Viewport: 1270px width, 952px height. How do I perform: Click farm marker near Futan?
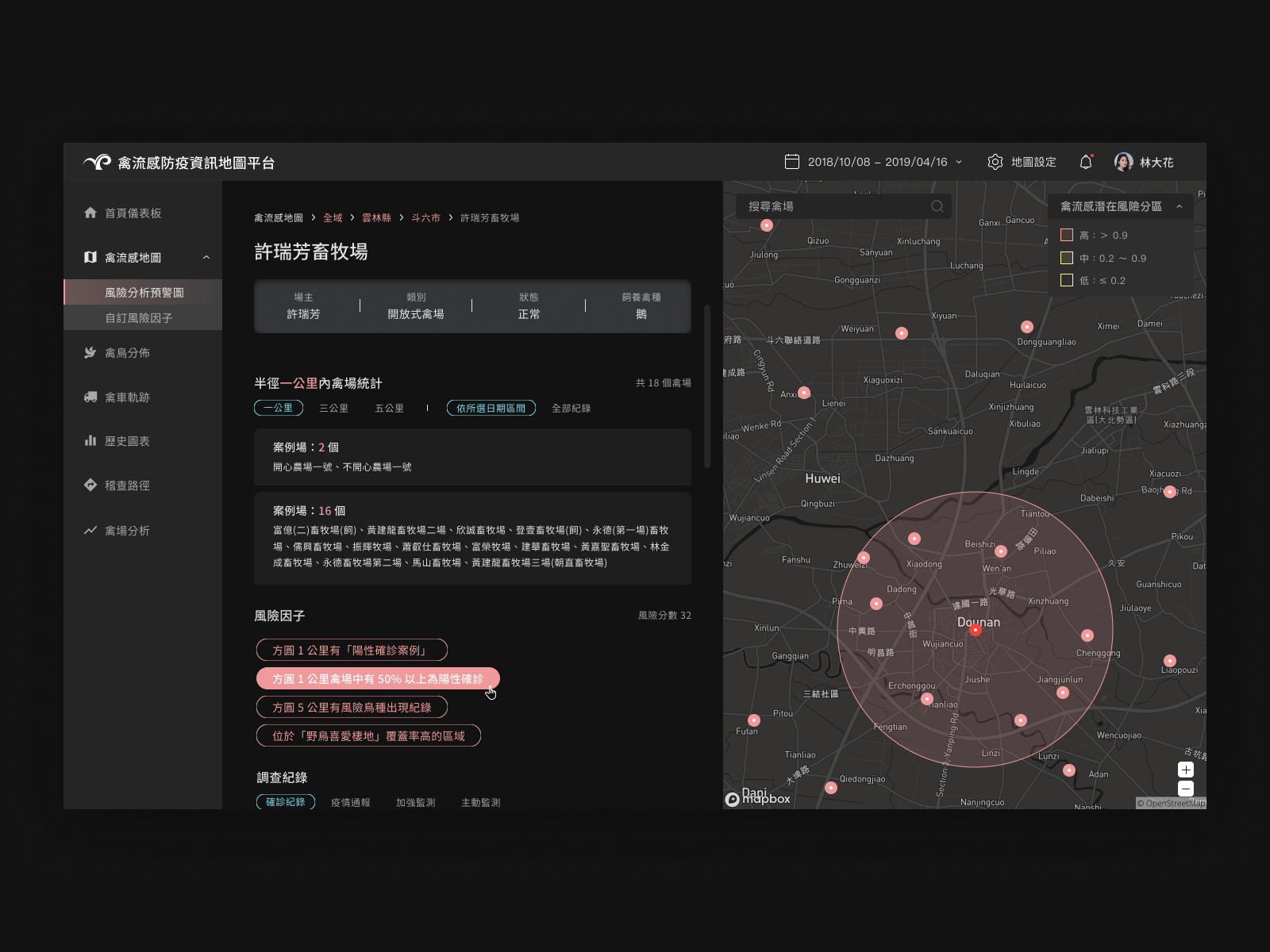point(754,720)
